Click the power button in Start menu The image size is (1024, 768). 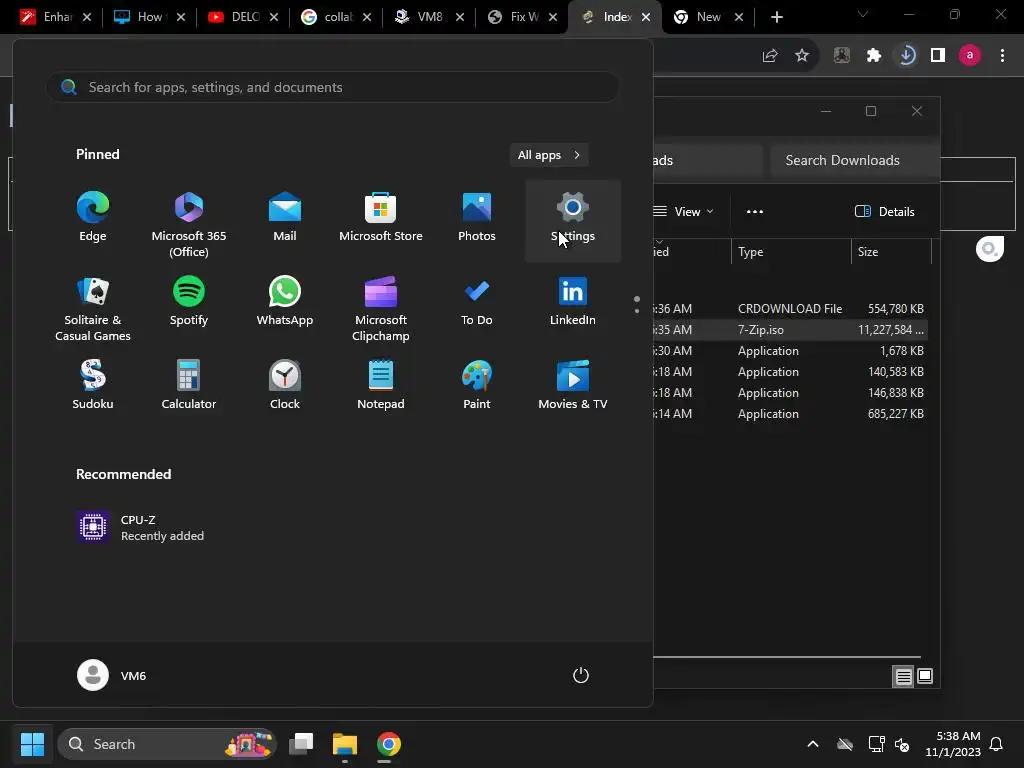tap(581, 675)
